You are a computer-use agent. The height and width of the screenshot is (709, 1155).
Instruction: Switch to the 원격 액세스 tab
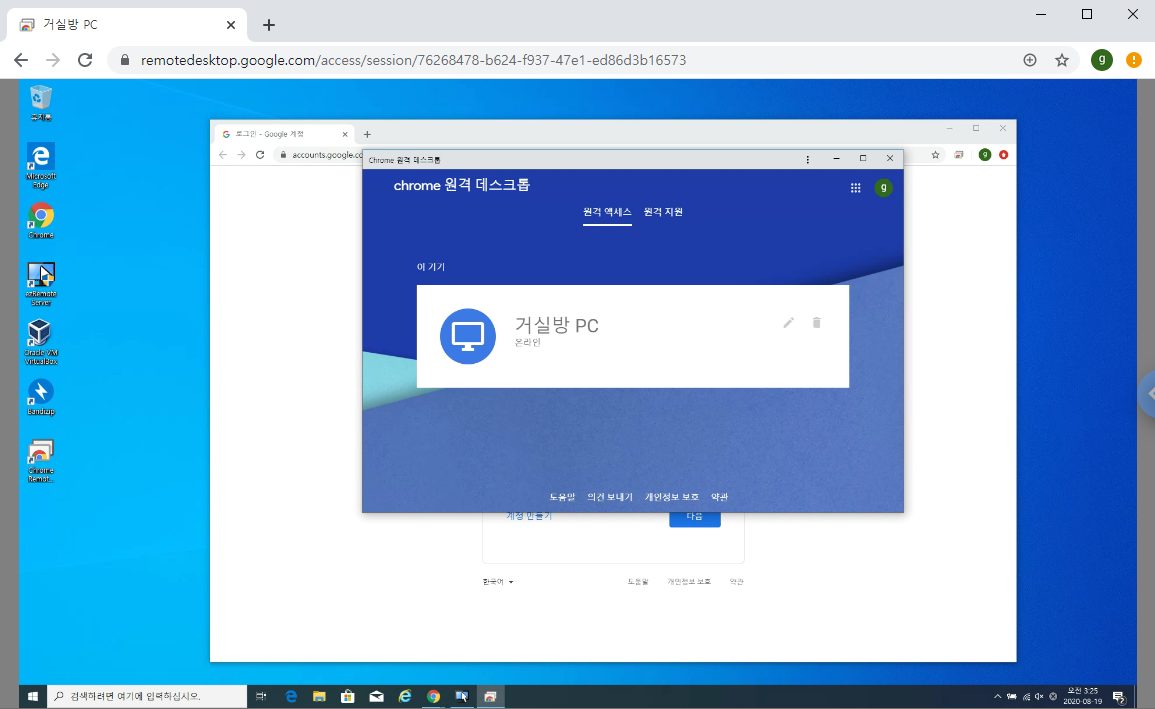(607, 212)
